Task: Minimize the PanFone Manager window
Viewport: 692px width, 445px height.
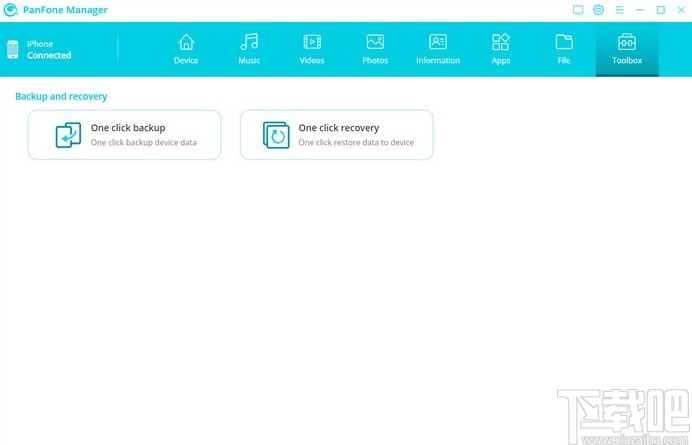Action: [640, 10]
